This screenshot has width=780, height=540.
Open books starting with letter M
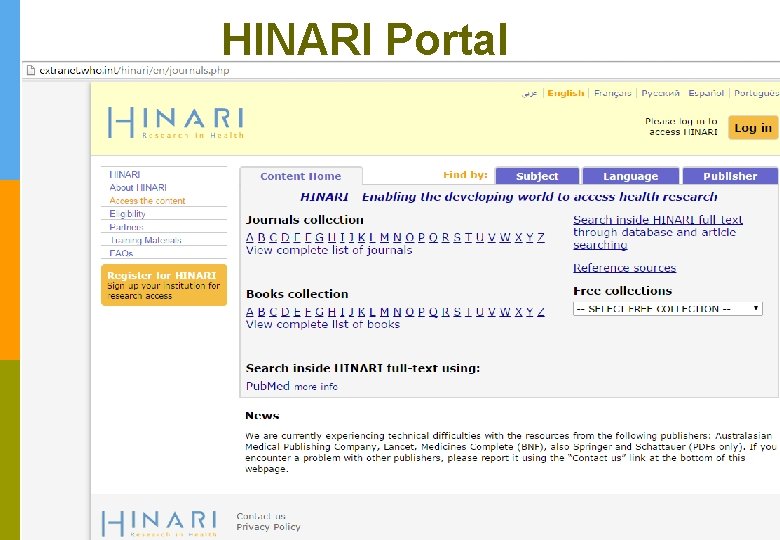(x=385, y=312)
